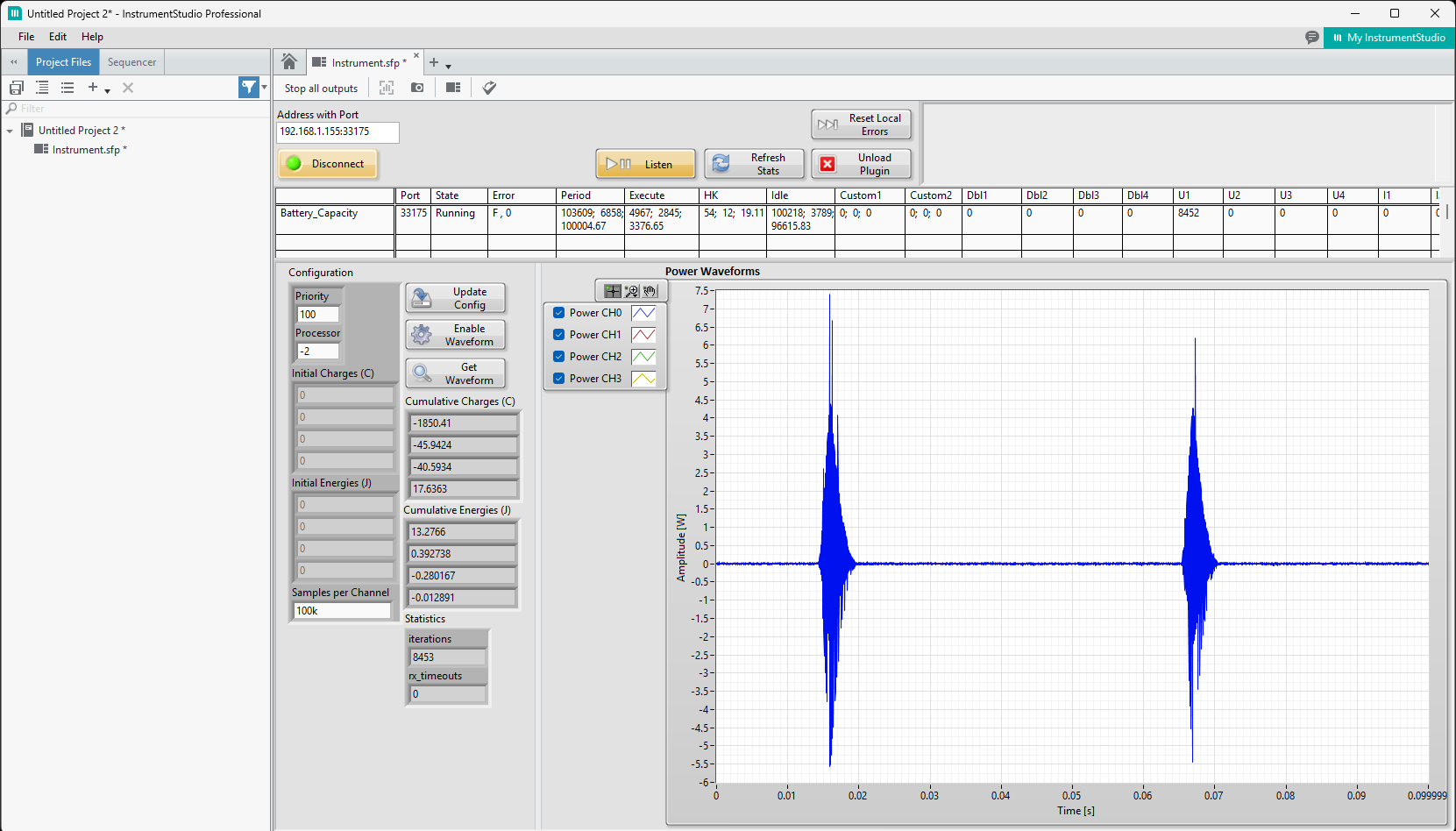1456x831 pixels.
Task: Click the Listen button
Action: [645, 164]
